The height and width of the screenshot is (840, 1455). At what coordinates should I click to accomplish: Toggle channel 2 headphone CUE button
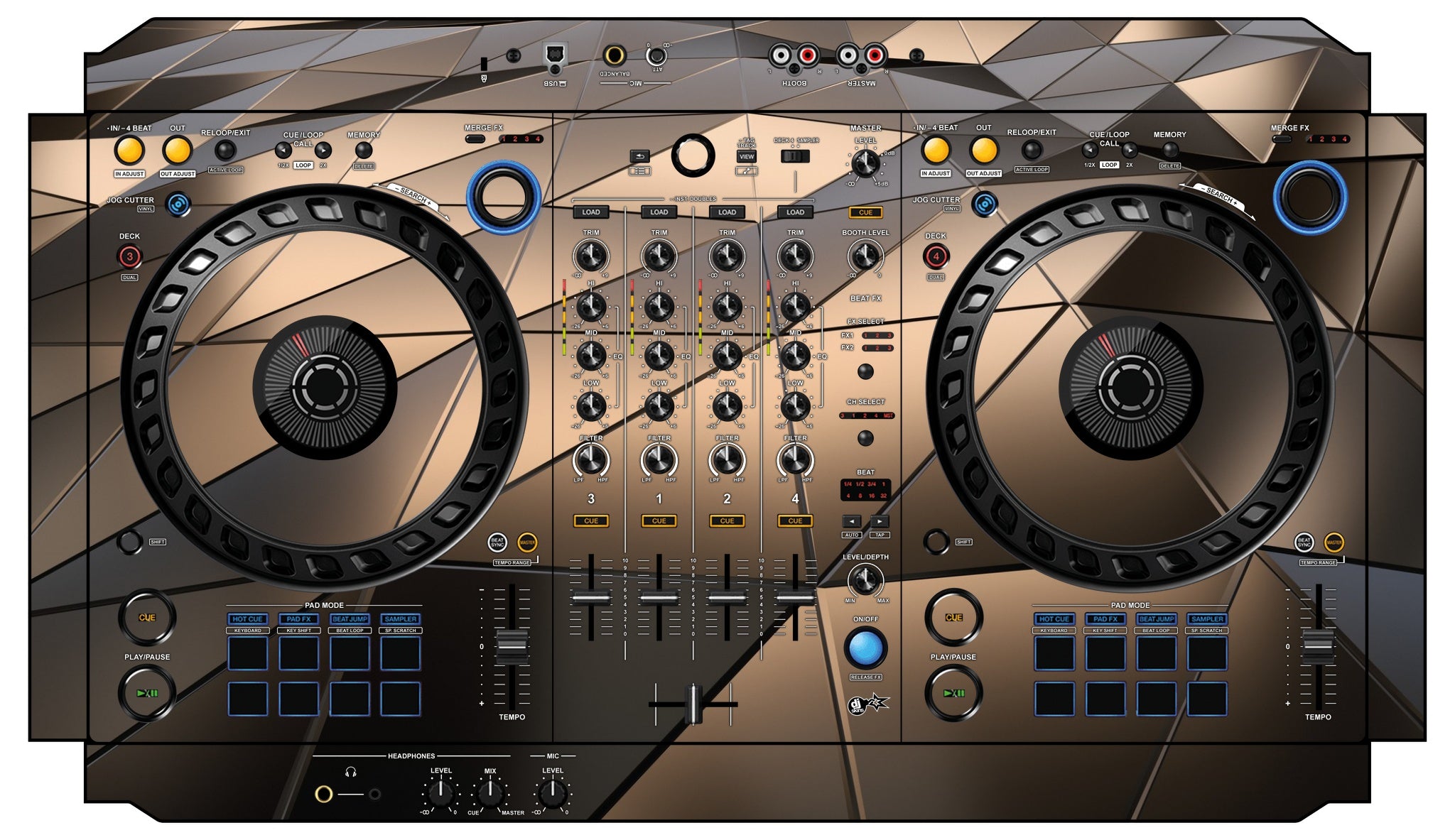point(727,521)
